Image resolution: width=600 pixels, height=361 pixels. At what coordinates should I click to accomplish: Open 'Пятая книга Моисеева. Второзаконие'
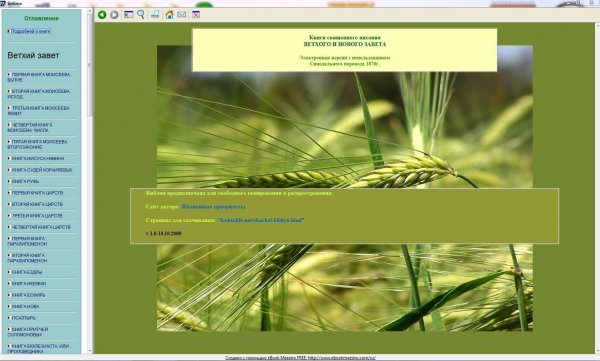[x=38, y=144]
